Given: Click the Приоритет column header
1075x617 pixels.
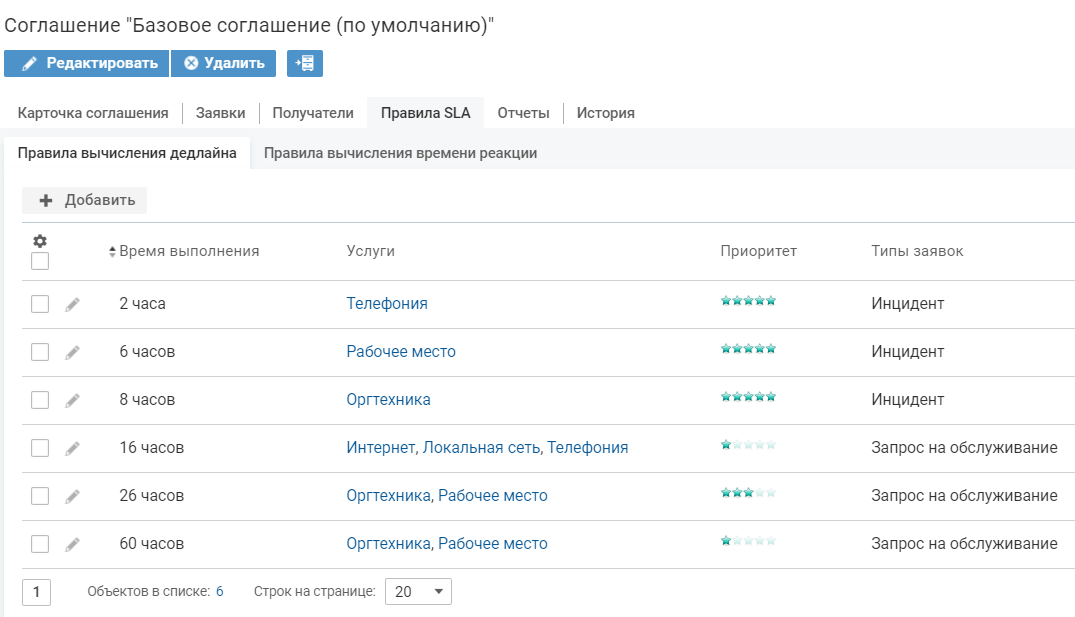Looking at the screenshot, I should [x=758, y=252].
